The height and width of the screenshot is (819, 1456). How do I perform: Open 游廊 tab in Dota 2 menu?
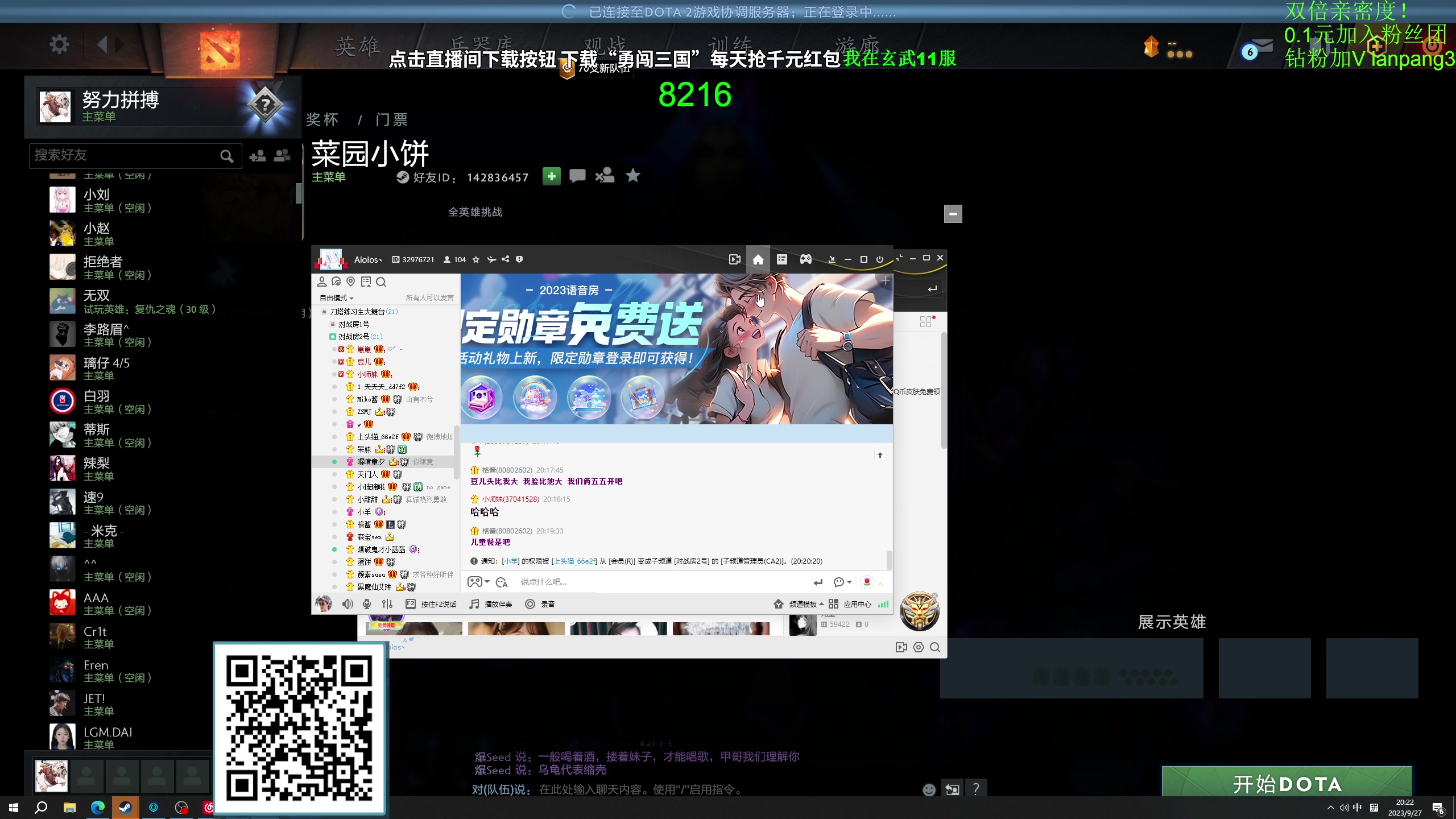click(x=857, y=44)
